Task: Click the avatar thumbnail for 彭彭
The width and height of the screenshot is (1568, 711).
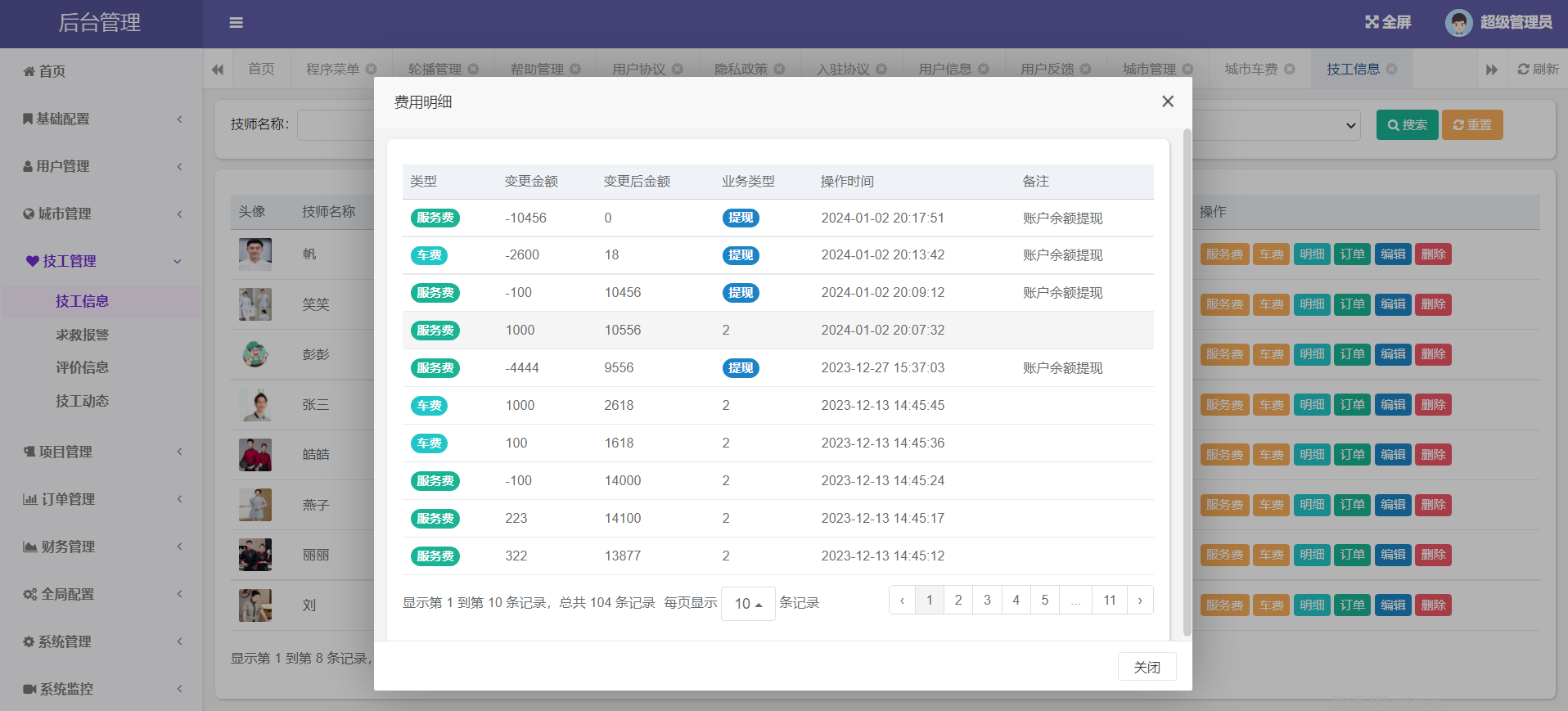Action: pyautogui.click(x=255, y=354)
